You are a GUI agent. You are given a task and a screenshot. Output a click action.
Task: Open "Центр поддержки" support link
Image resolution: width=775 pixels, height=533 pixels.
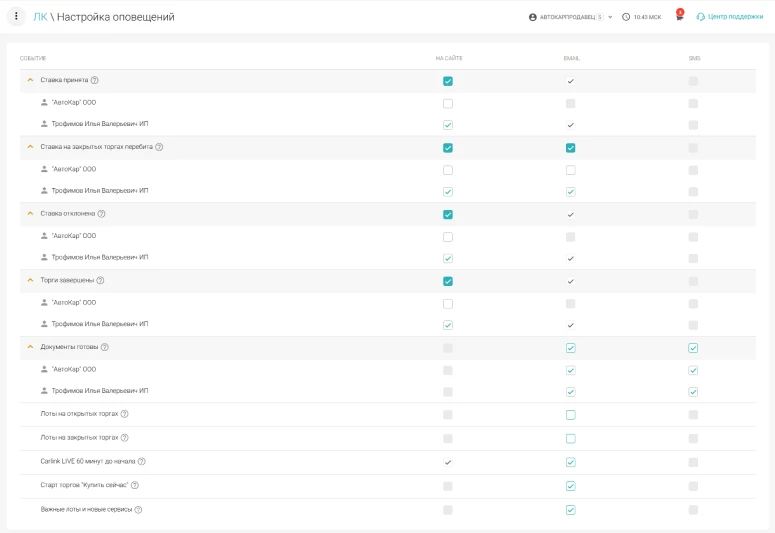[729, 17]
